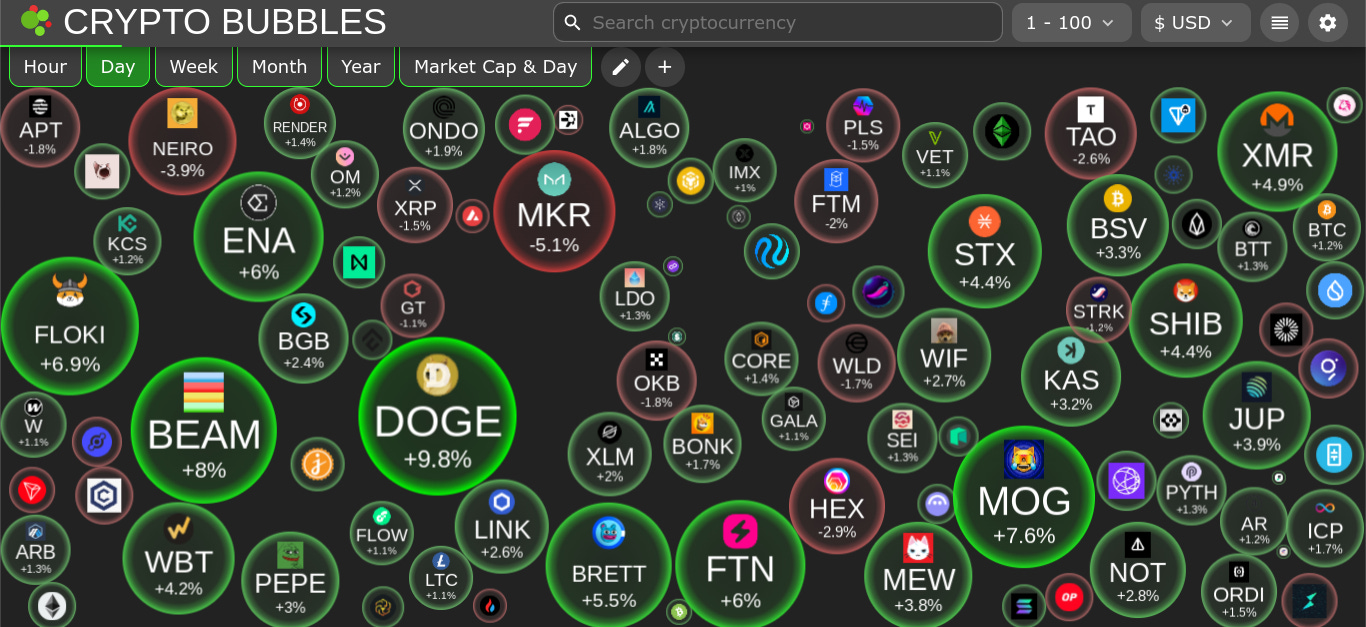
Task: Select the HEX bubble
Action: 837,506
